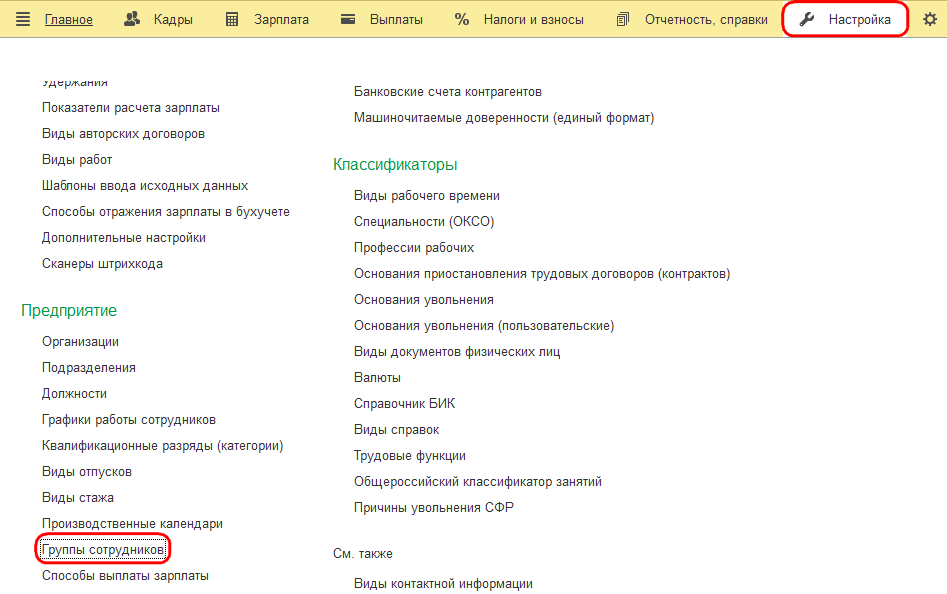
Task: Click the Выплаты card icon
Action: click(x=348, y=19)
